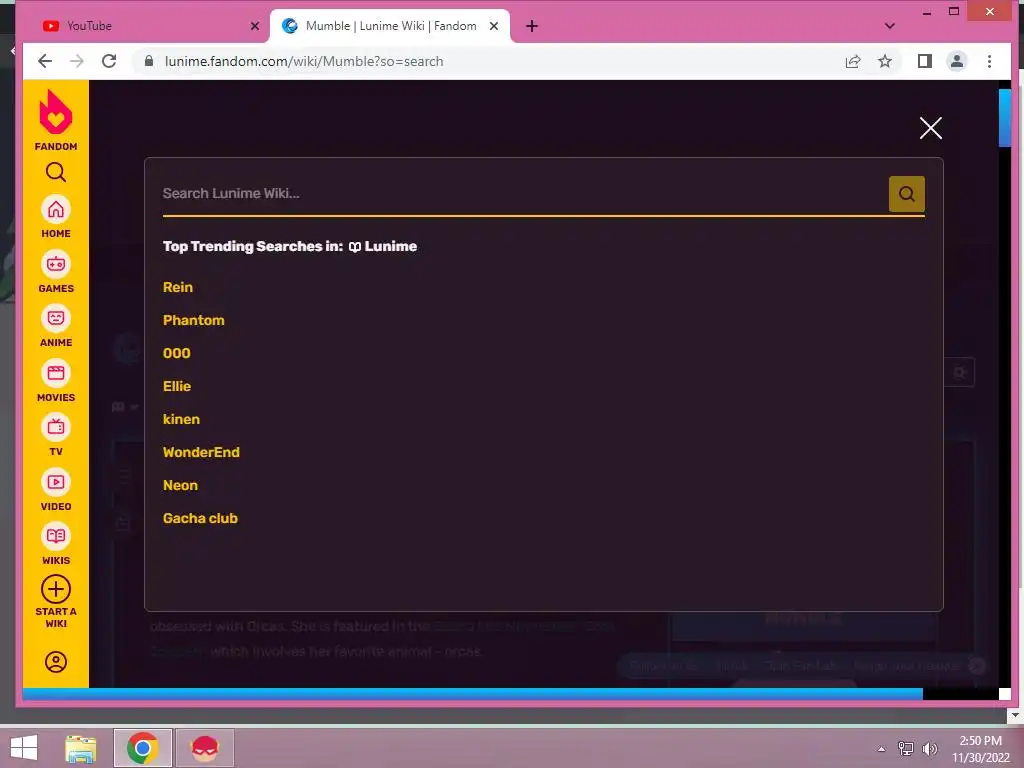The width and height of the screenshot is (1024, 768).
Task: Open File Explorer from taskbar
Action: click(81, 748)
